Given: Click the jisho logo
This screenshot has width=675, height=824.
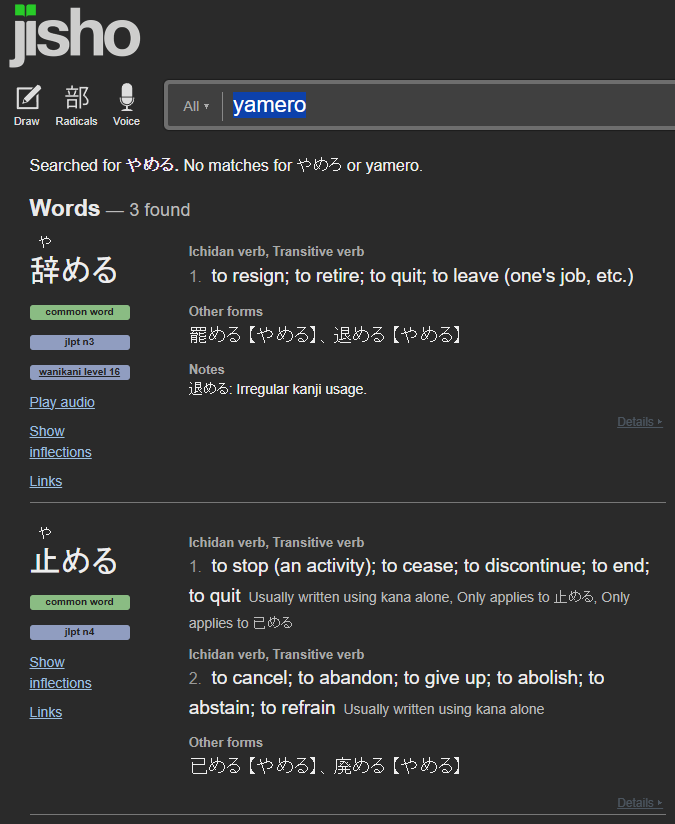Looking at the screenshot, I should click(x=75, y=36).
